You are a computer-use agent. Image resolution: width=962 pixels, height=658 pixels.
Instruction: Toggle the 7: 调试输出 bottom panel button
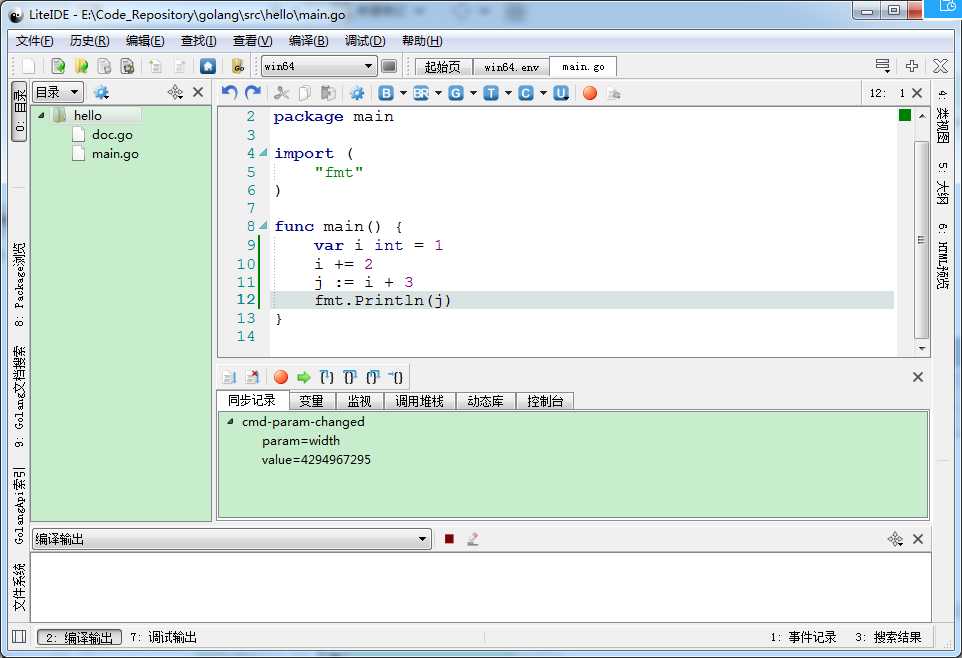pyautogui.click(x=163, y=637)
